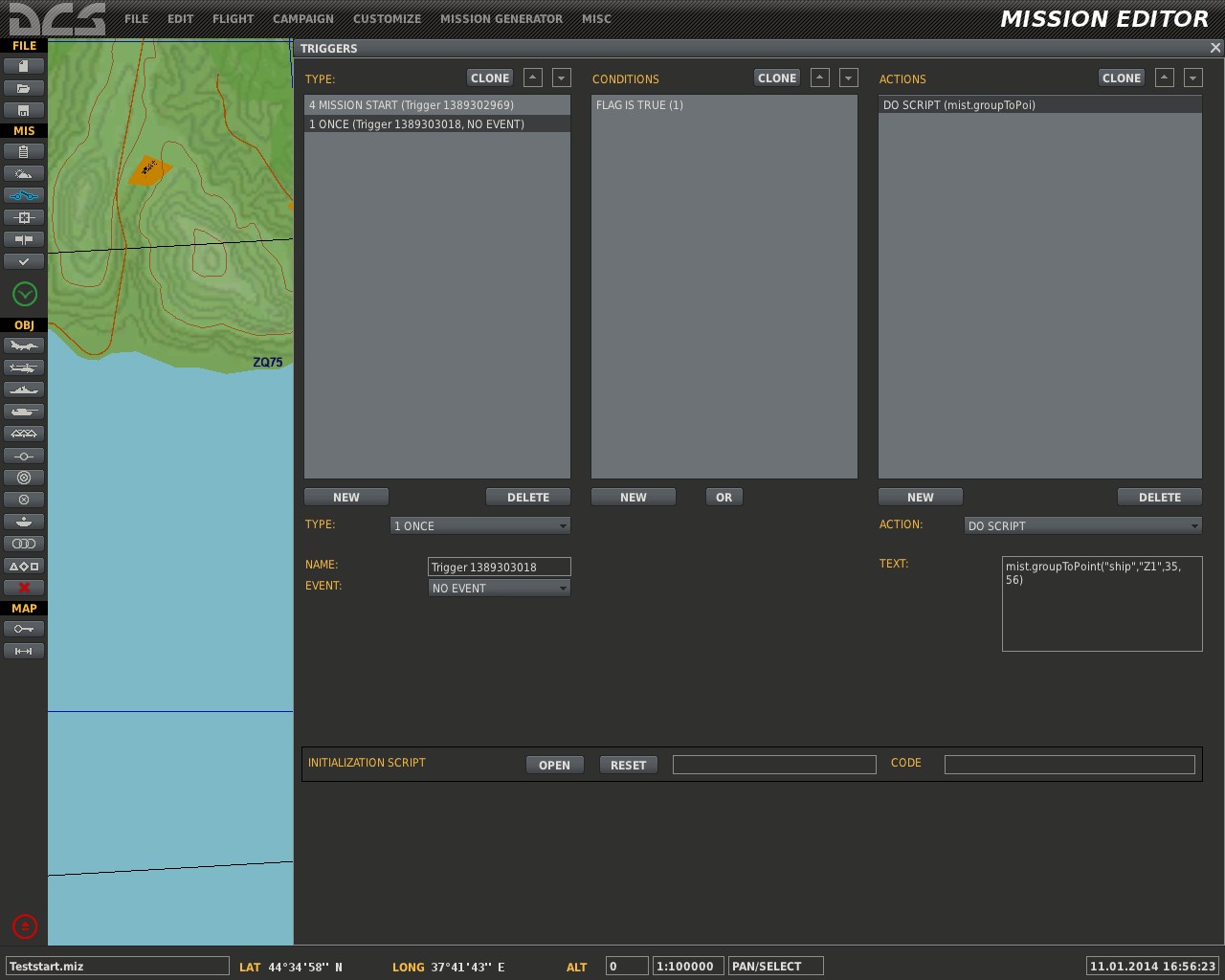Select the DO SCRIPT (mist.groupToPoi) action
The image size is (1225, 980).
pyautogui.click(x=1040, y=105)
